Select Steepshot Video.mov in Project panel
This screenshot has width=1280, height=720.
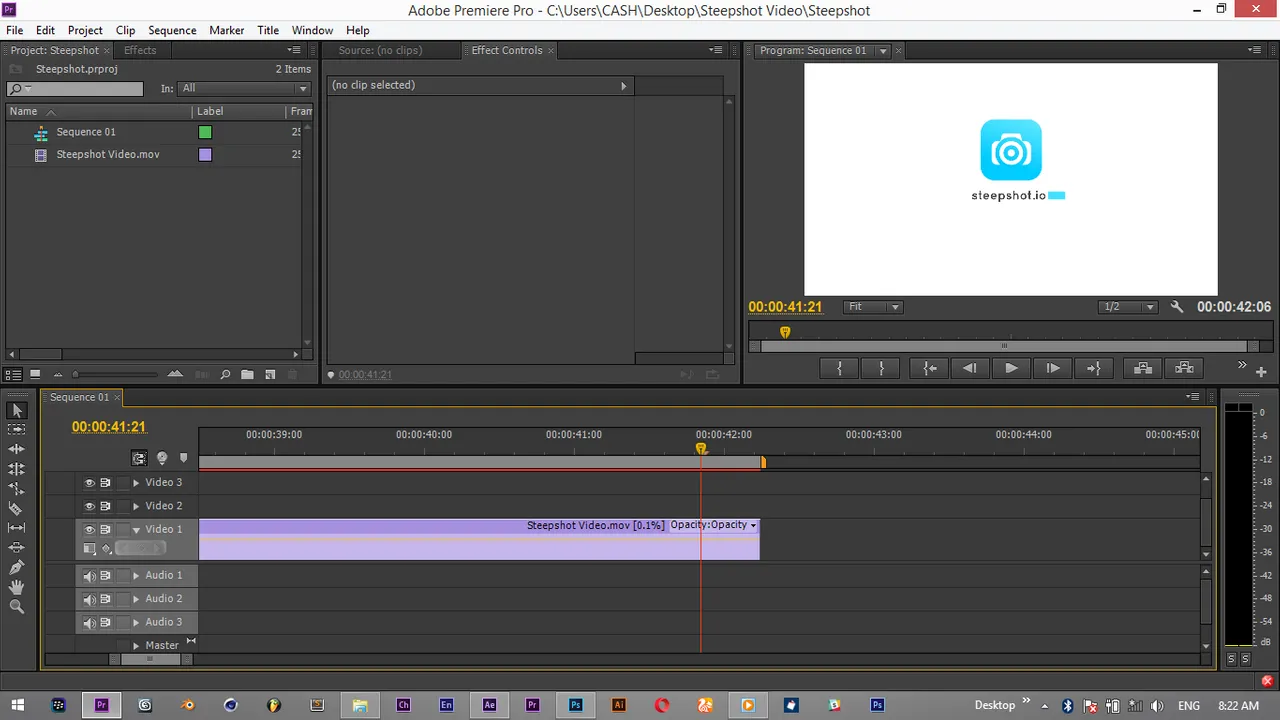point(108,155)
